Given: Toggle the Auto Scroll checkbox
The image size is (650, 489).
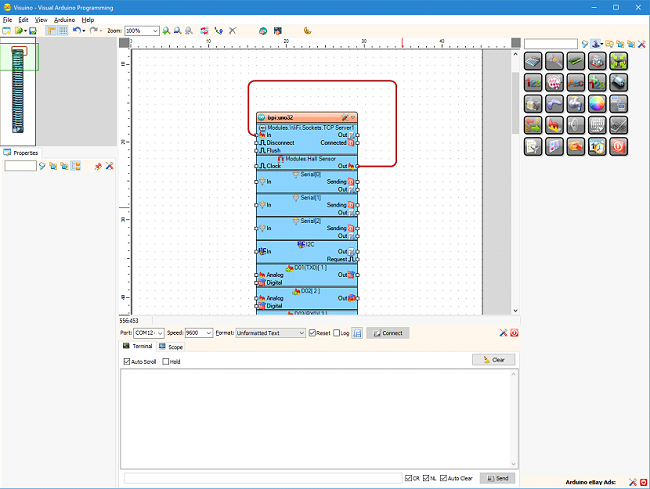Looking at the screenshot, I should click(127, 361).
